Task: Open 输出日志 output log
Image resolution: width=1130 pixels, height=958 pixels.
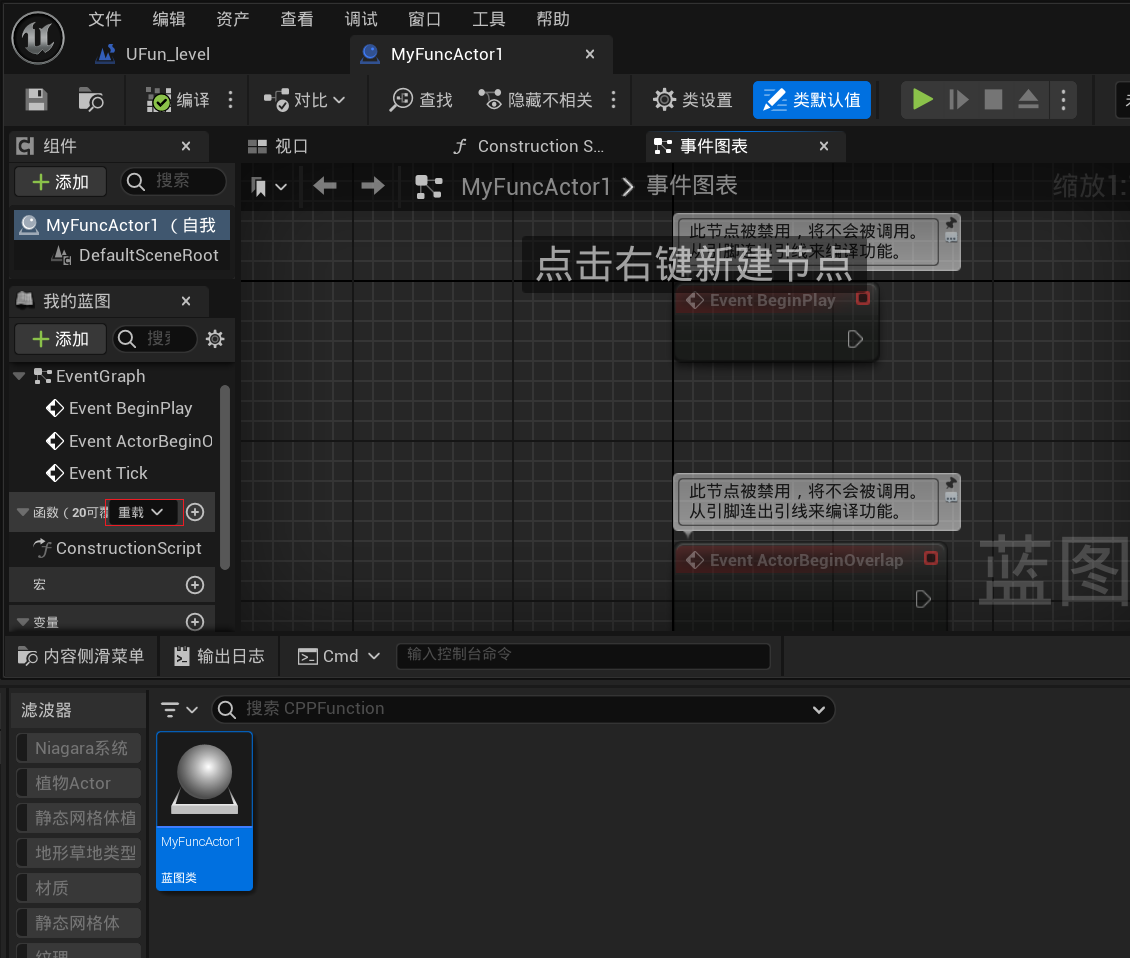Action: [x=219, y=656]
